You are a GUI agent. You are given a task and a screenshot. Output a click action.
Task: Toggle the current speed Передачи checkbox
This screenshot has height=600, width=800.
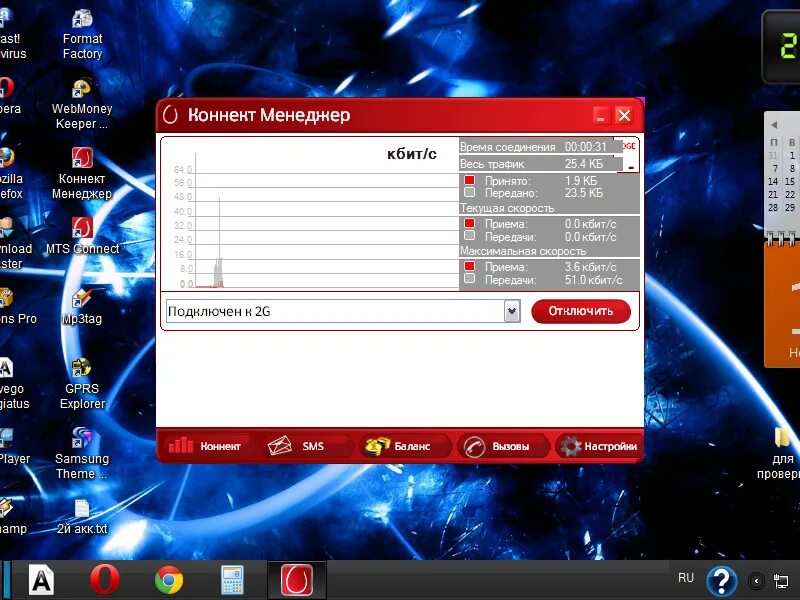469,236
